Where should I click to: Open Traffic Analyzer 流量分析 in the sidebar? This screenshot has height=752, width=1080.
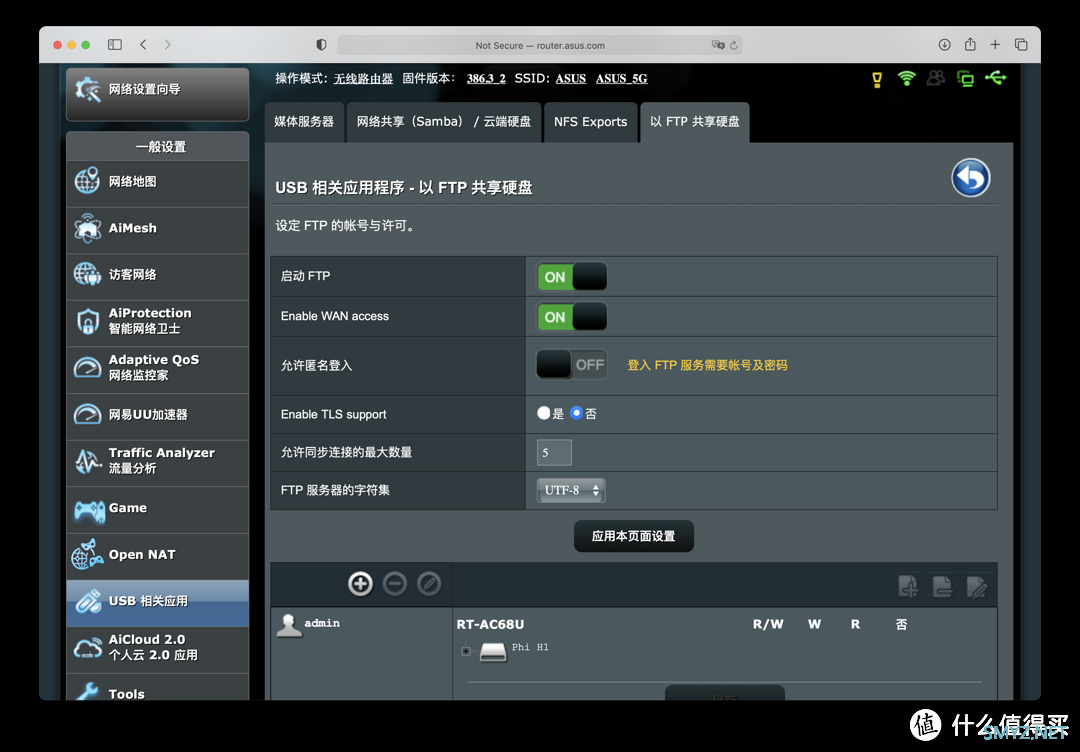coord(158,462)
